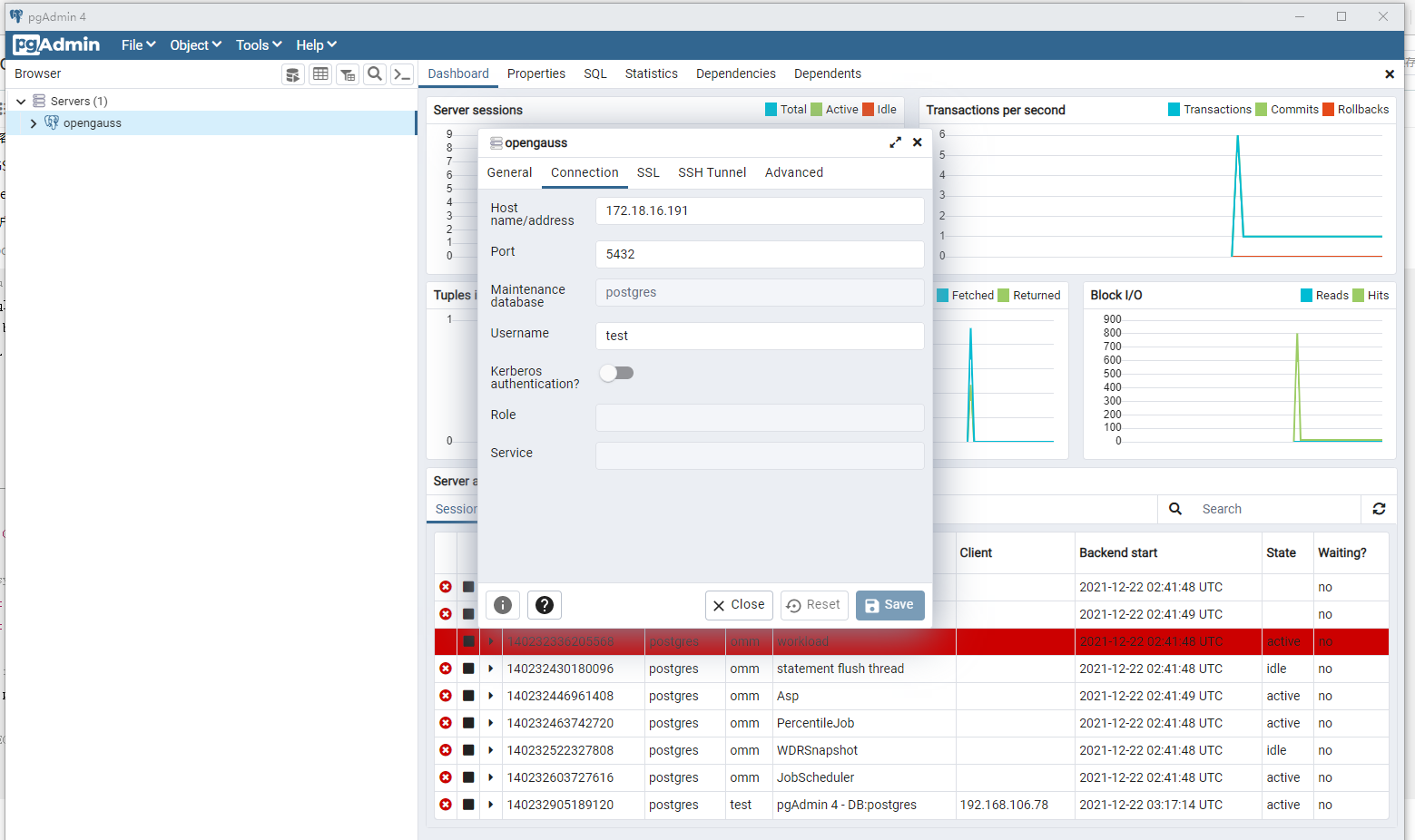Open the PSQL terminal icon
This screenshot has width=1415, height=840.
coord(402,74)
